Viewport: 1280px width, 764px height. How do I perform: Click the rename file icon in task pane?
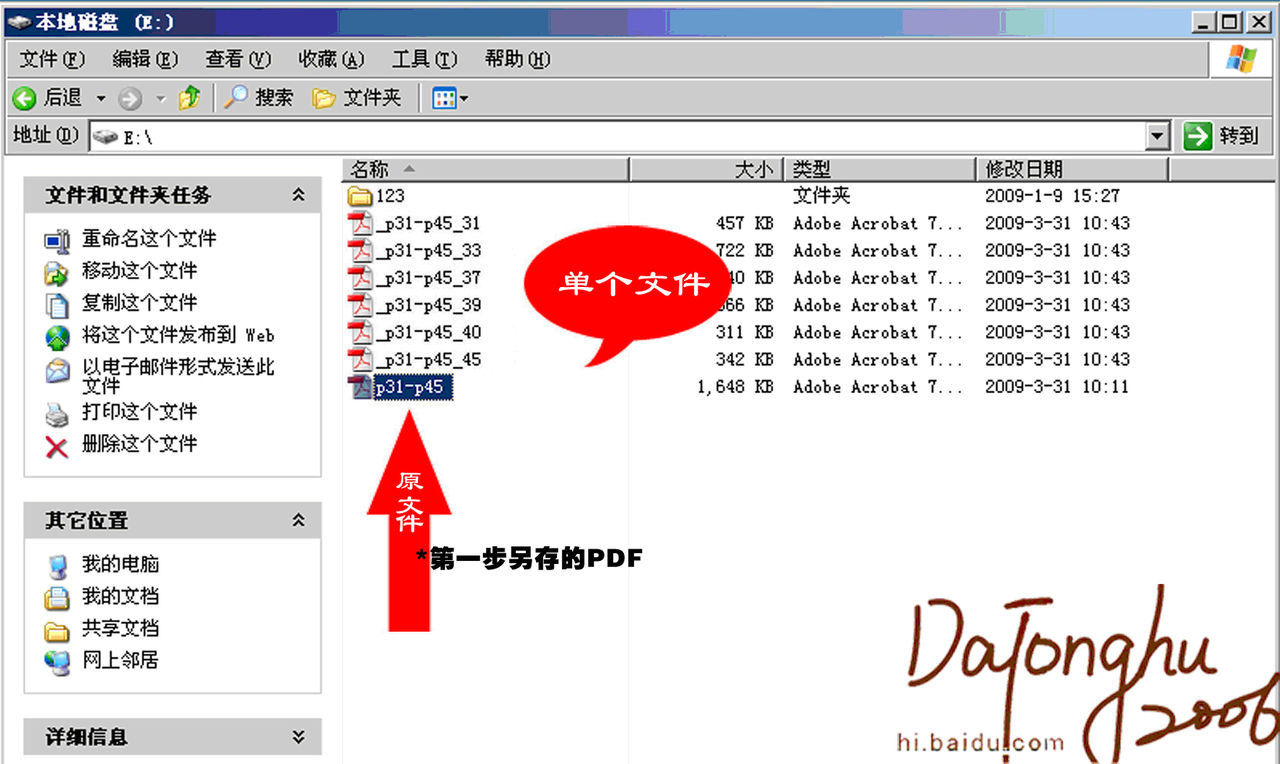[x=57, y=240]
